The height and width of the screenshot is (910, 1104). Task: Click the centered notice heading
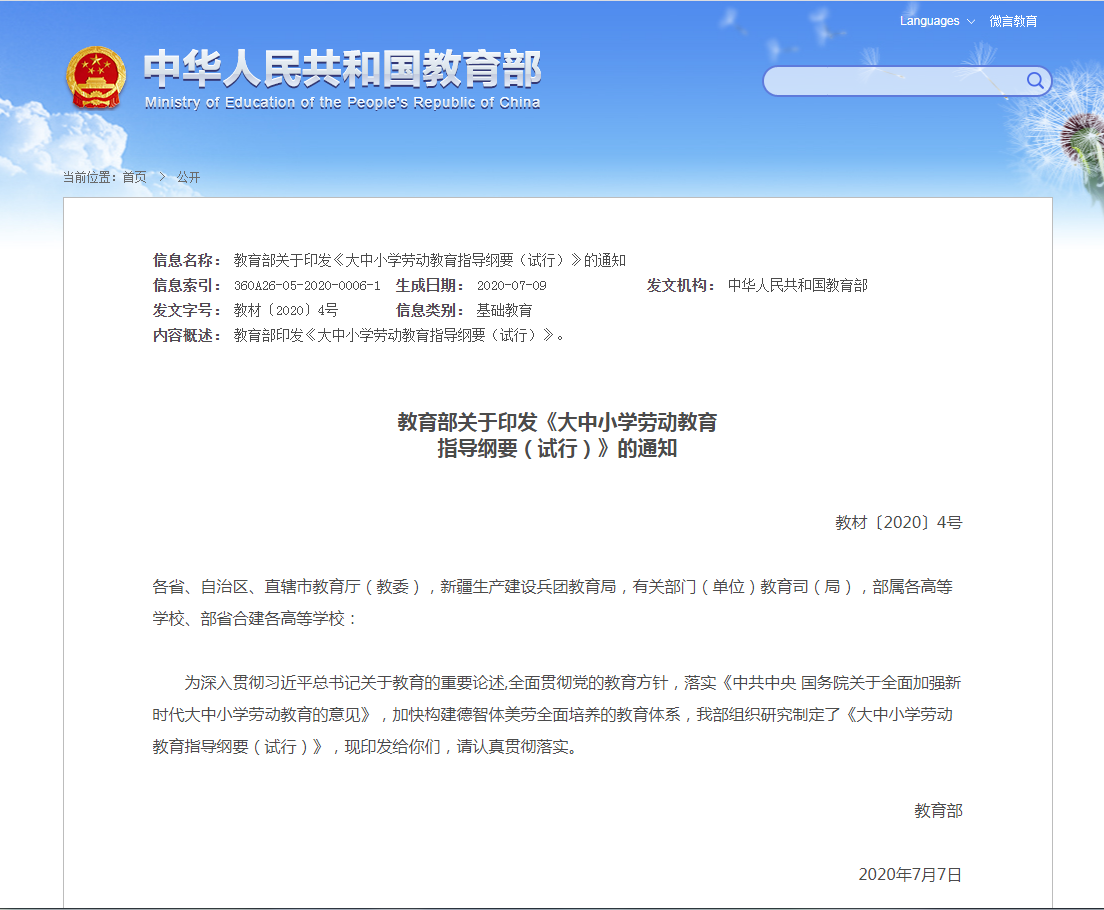(557, 435)
